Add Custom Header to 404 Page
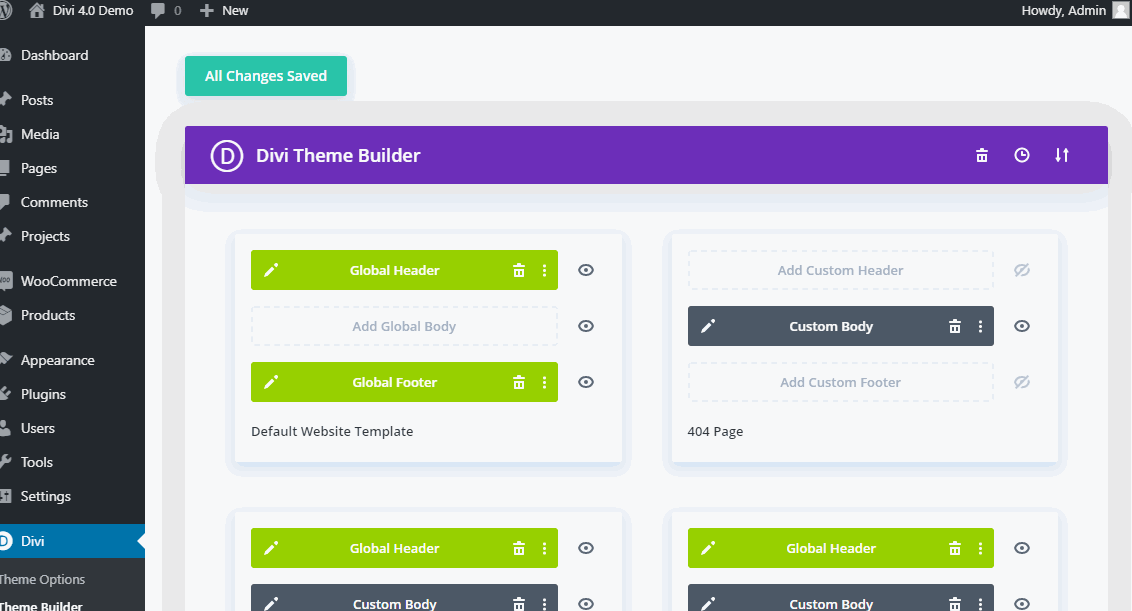Image resolution: width=1132 pixels, height=611 pixels. [840, 270]
